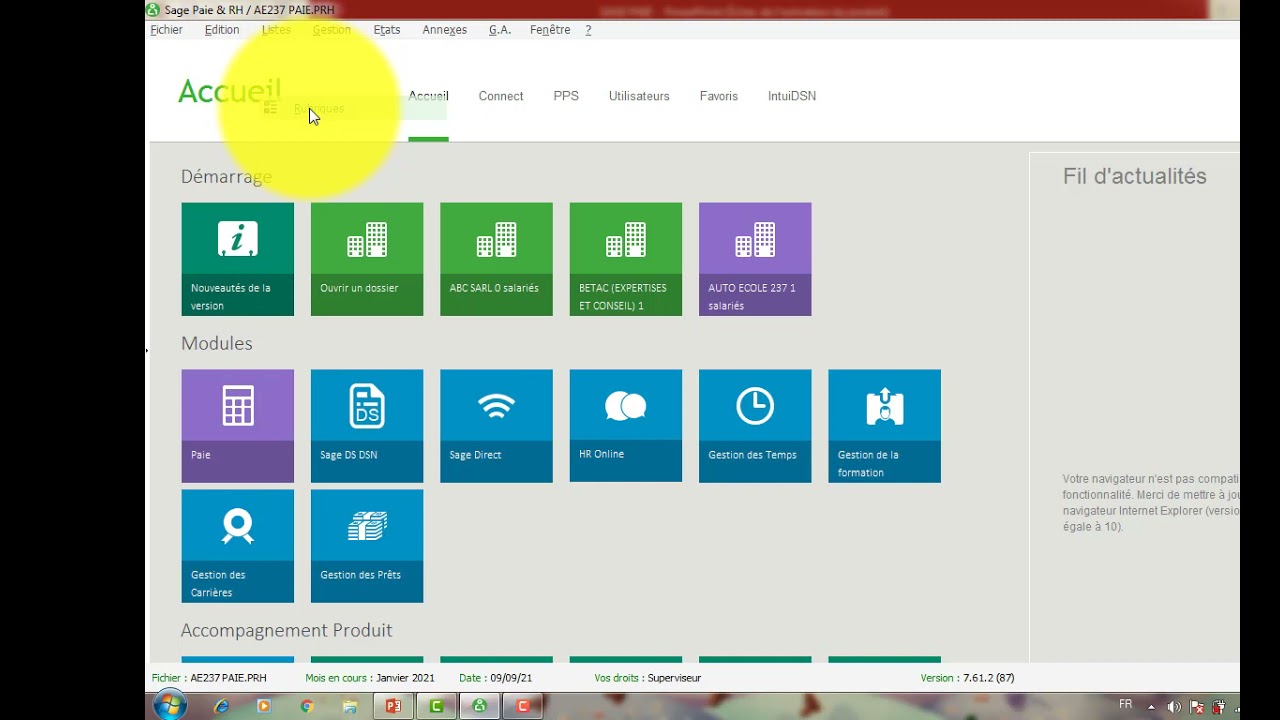Click the Accompagnement Produit section heading
Screen dimensions: 1280x720
(x=287, y=630)
